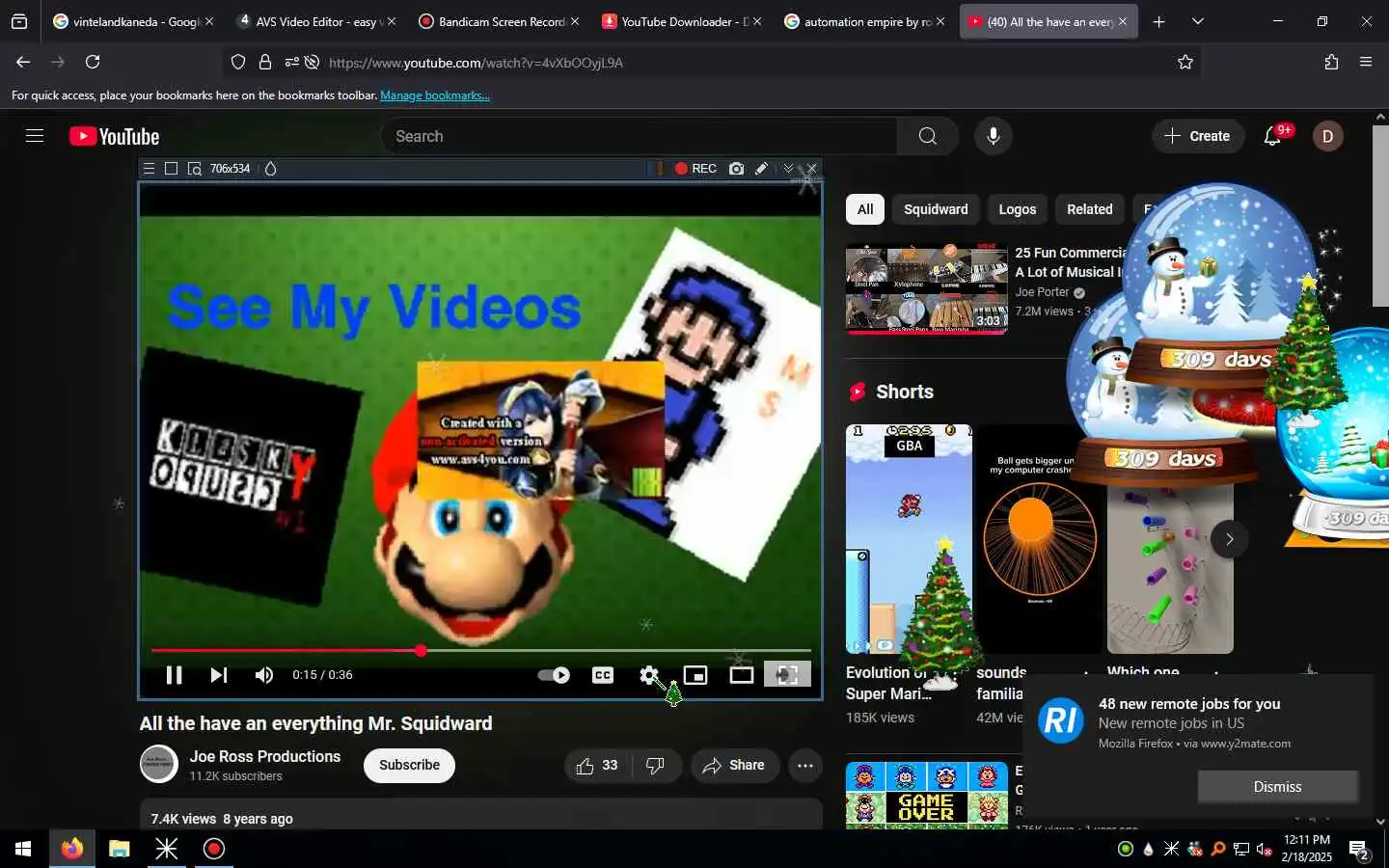Viewport: 1389px width, 868px height.
Task: Mute the video volume
Action: click(263, 675)
